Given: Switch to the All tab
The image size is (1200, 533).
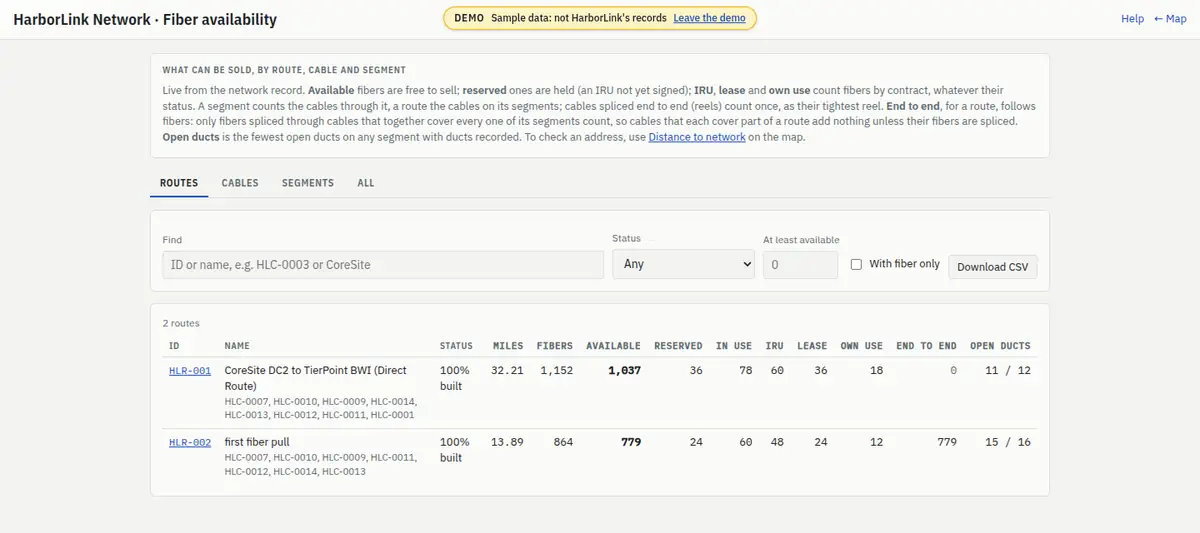Looking at the screenshot, I should pyautogui.click(x=366, y=183).
